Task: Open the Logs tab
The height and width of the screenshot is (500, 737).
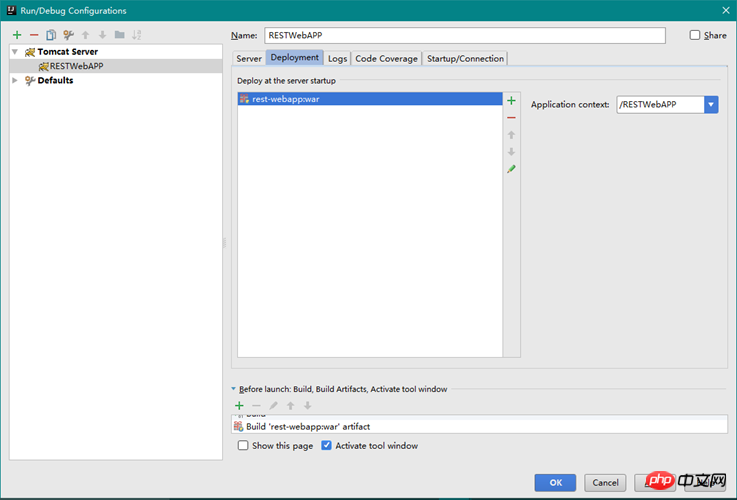Action: point(337,58)
